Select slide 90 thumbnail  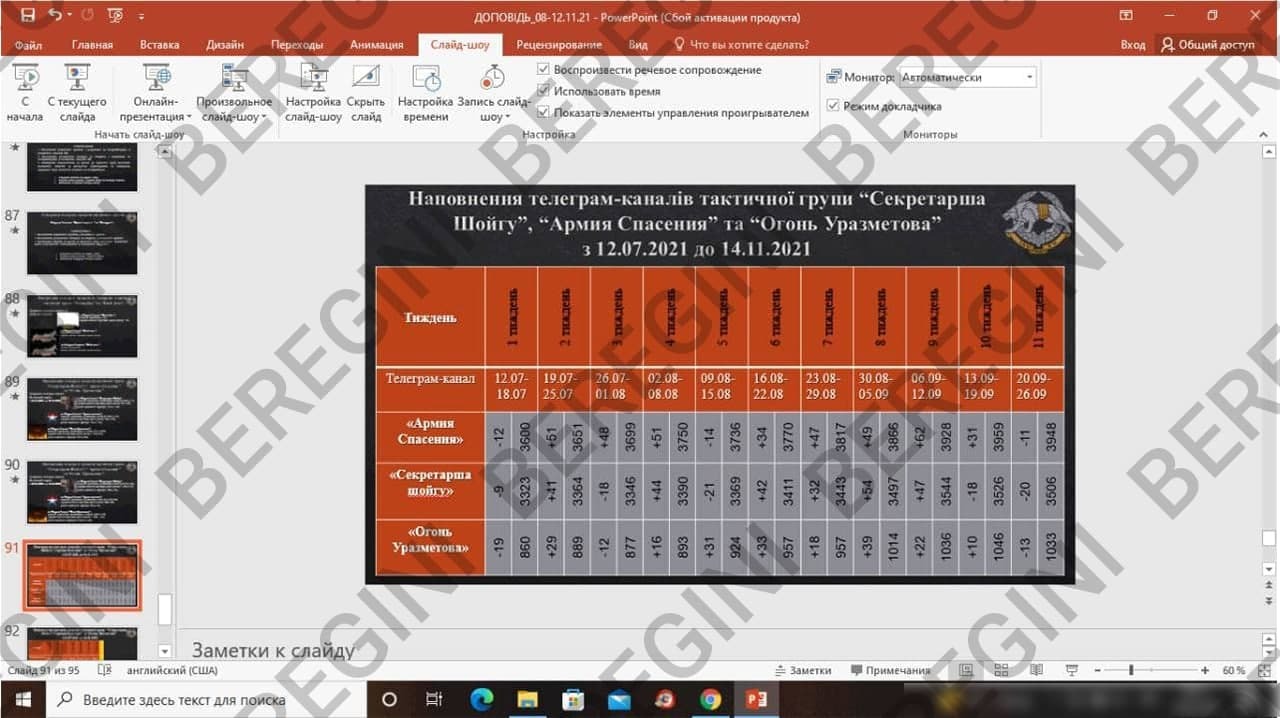[x=82, y=492]
